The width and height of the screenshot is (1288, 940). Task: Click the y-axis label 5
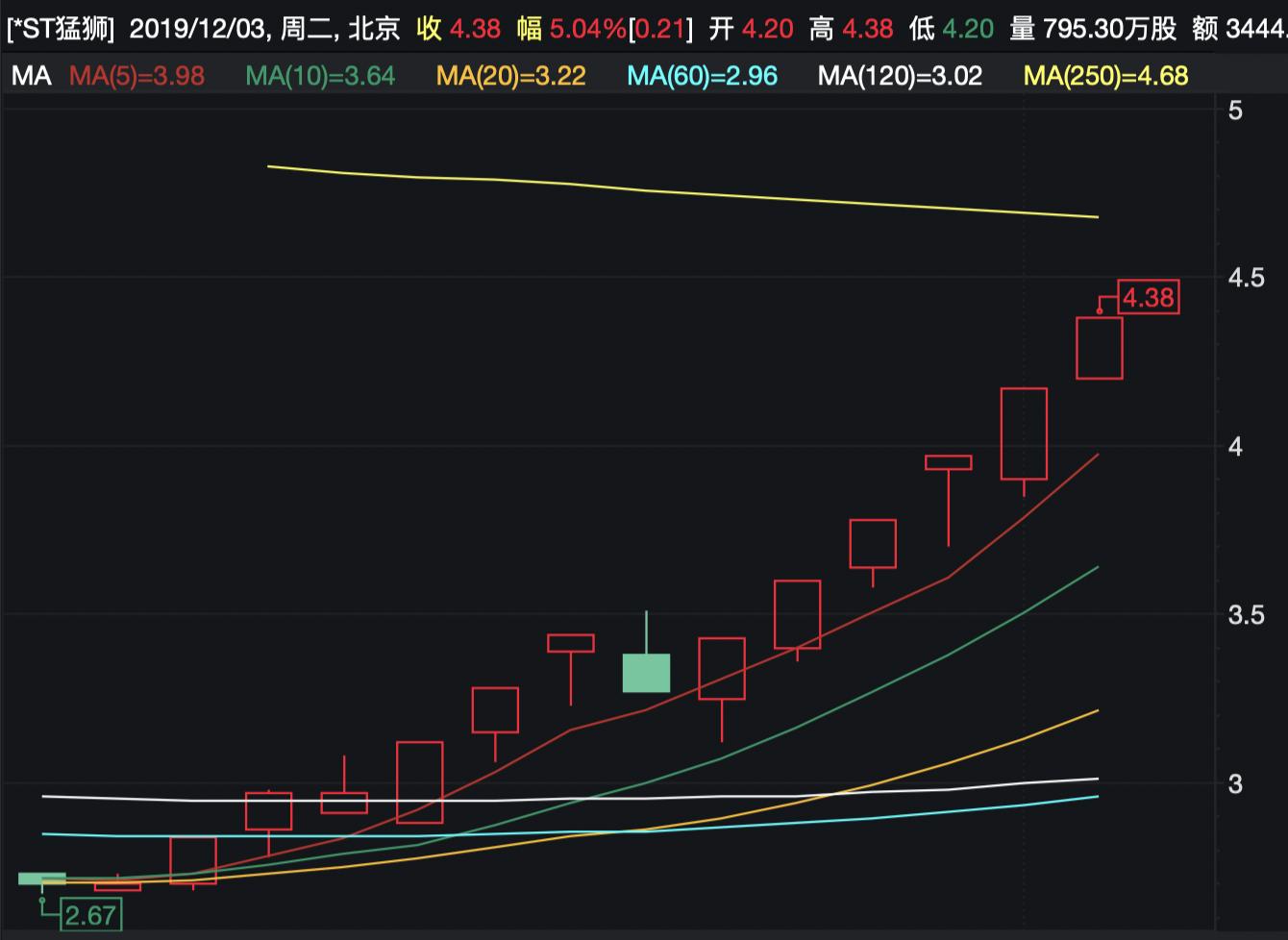(1236, 110)
